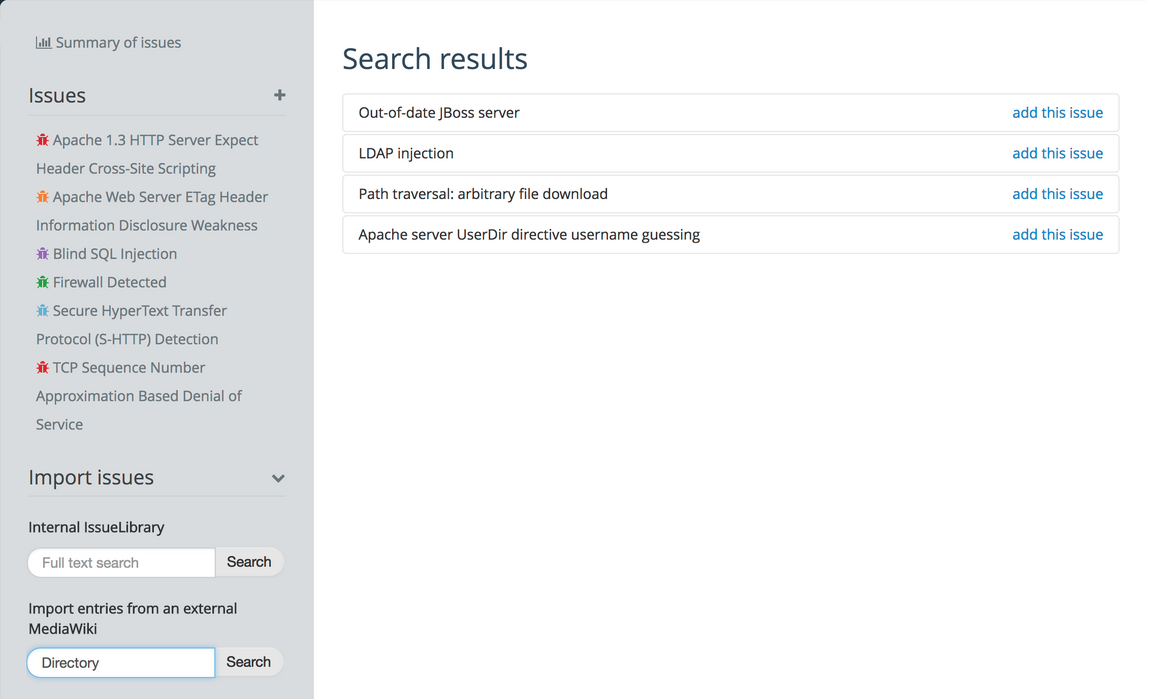The image size is (1152, 699).
Task: Click the Issues section heading
Action: (x=57, y=96)
